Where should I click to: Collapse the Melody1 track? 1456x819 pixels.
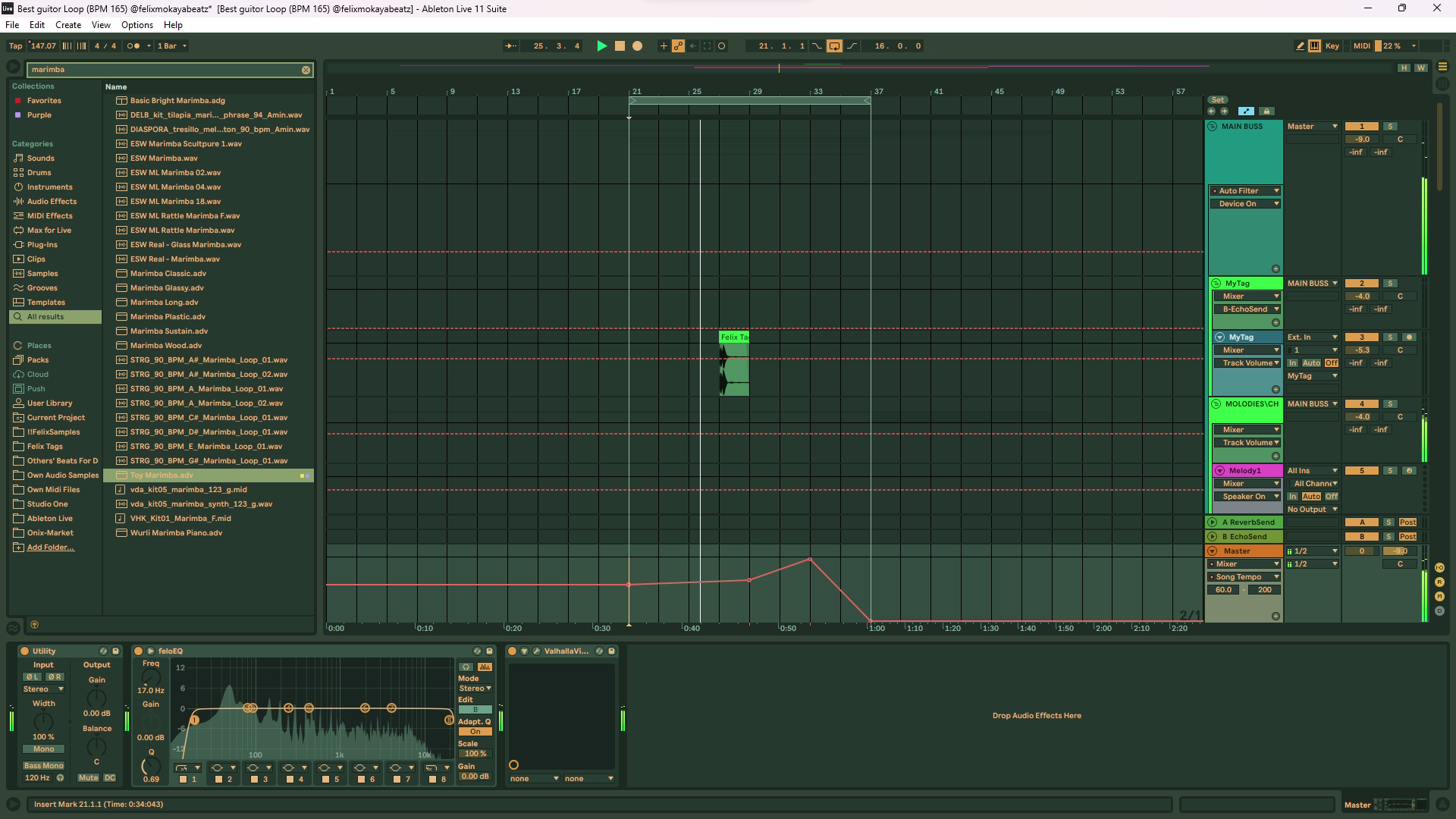pos(1219,471)
